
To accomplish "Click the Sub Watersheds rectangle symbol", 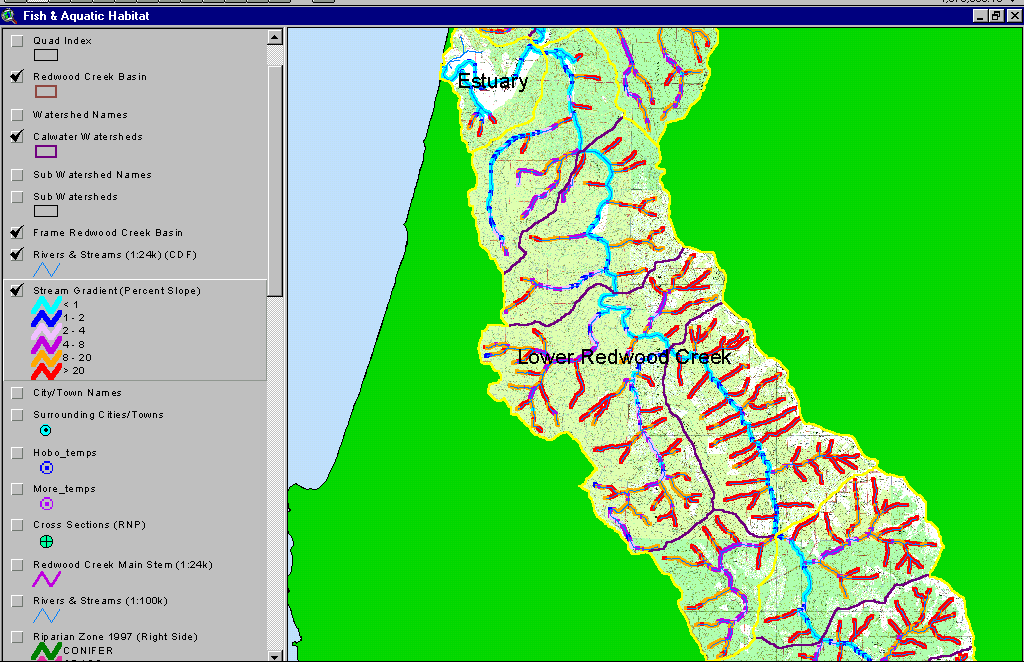I will pos(46,211).
